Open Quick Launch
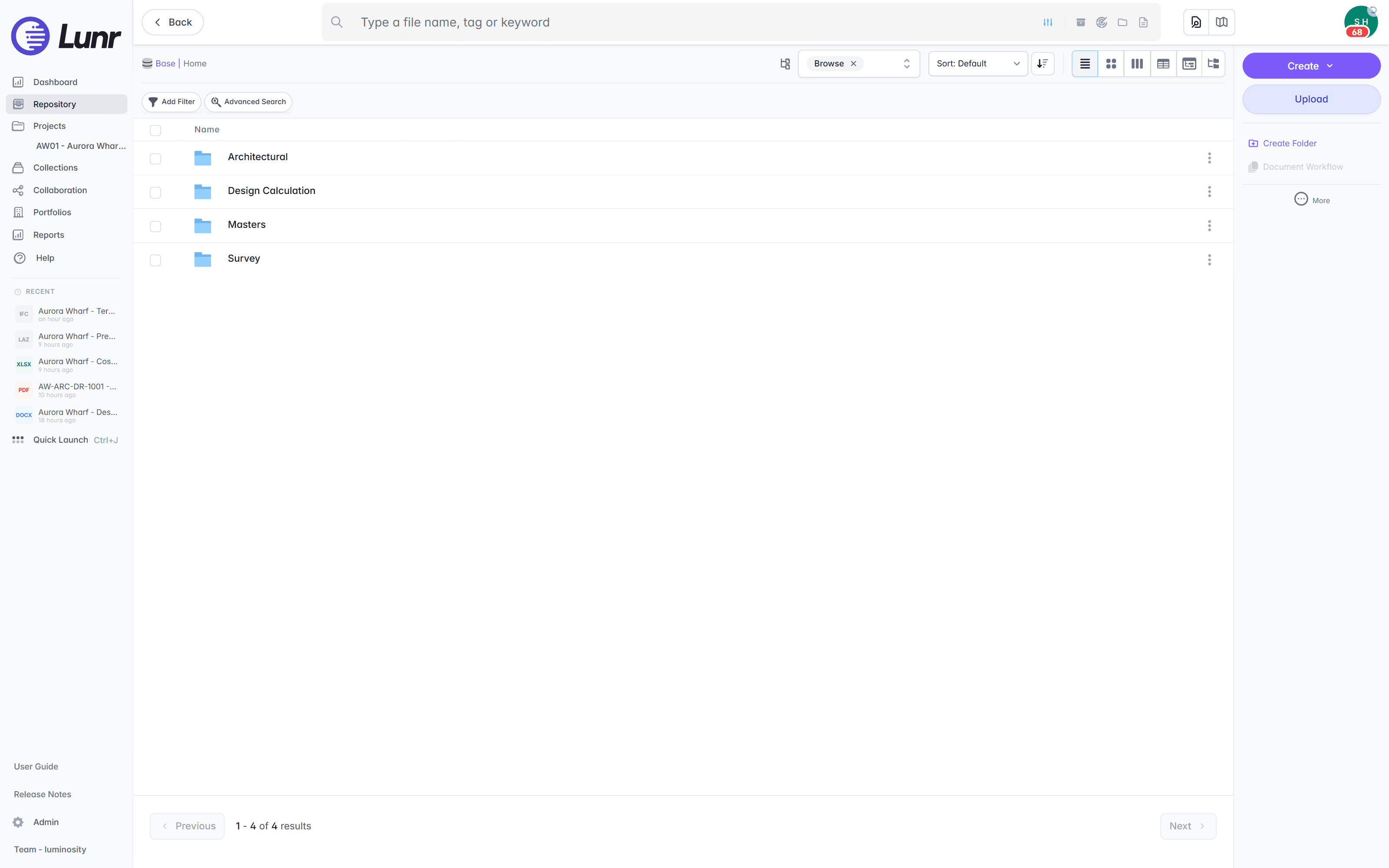1389x868 pixels. coord(66,440)
